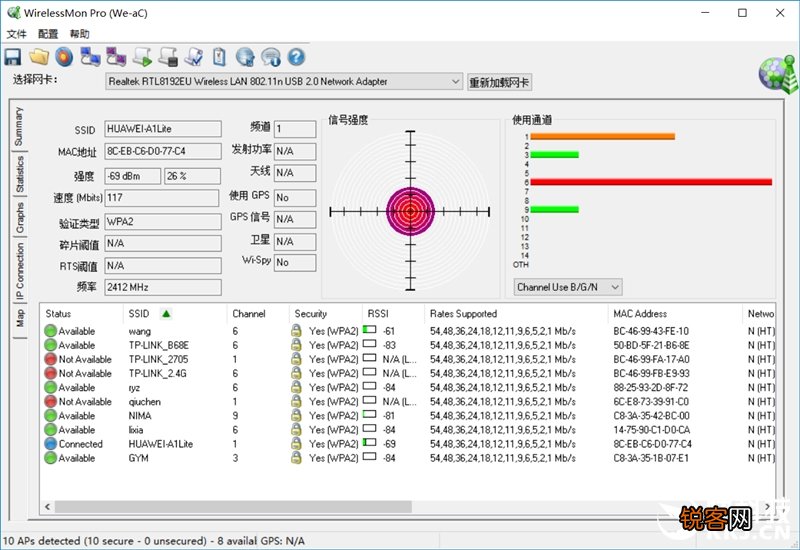The height and width of the screenshot is (550, 800).
Task: Open the 帮助 menu
Action: pyautogui.click(x=80, y=34)
